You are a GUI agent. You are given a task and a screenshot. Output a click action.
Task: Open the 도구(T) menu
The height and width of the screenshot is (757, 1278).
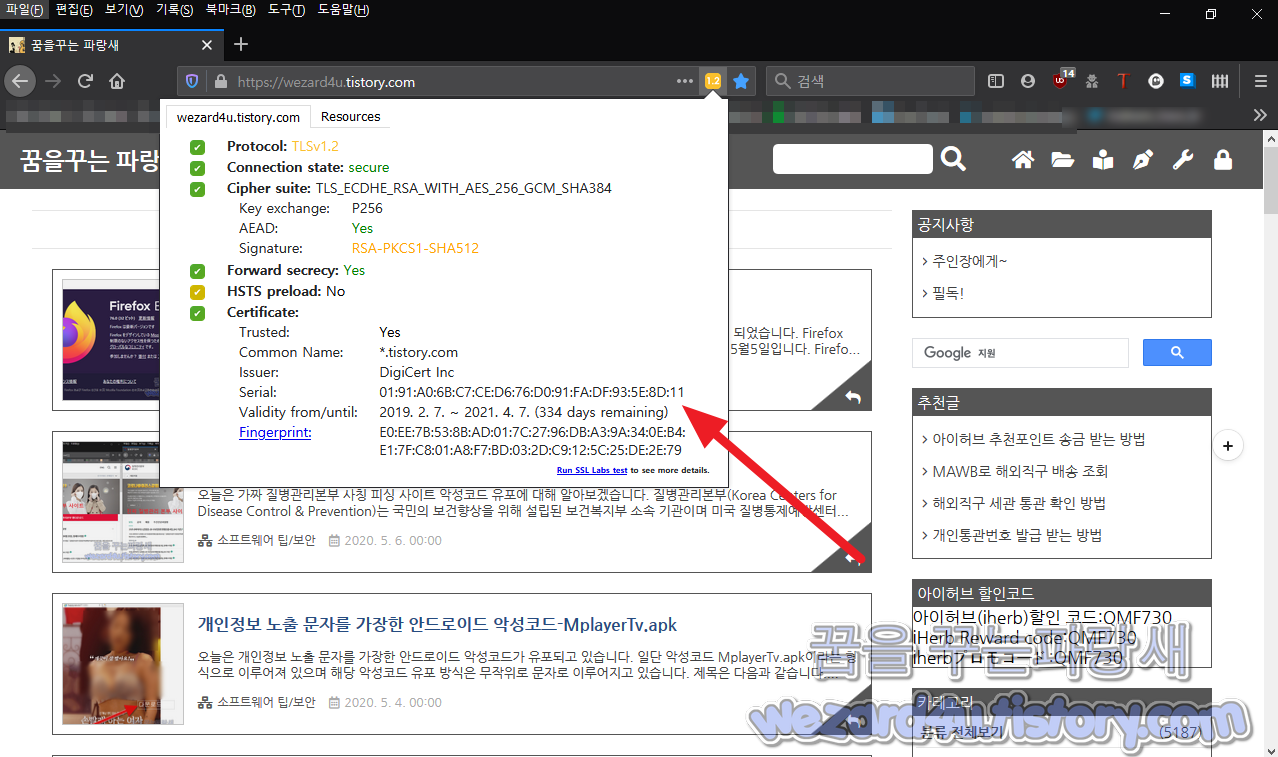coord(287,10)
